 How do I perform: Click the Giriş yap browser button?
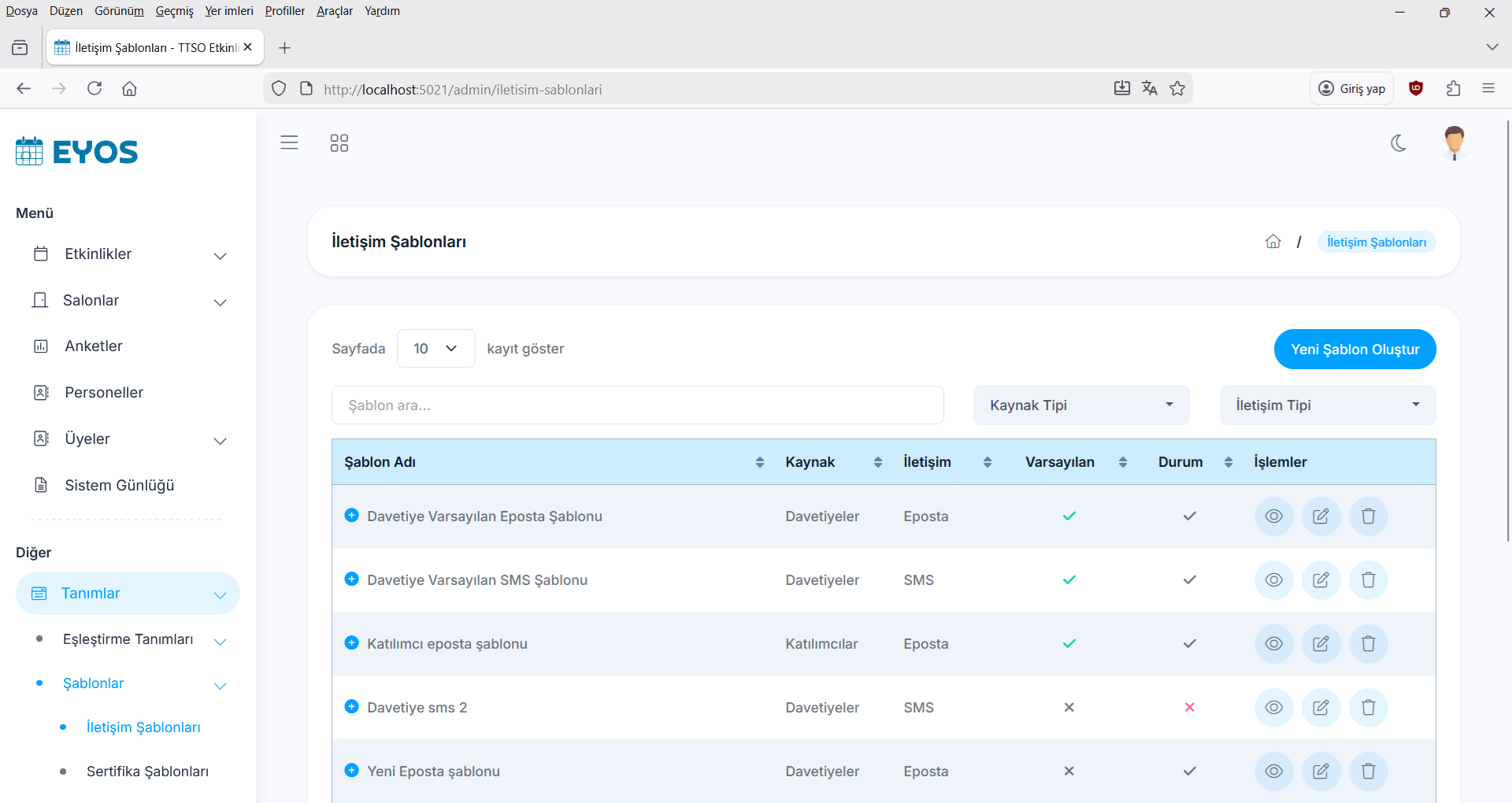tap(1351, 89)
